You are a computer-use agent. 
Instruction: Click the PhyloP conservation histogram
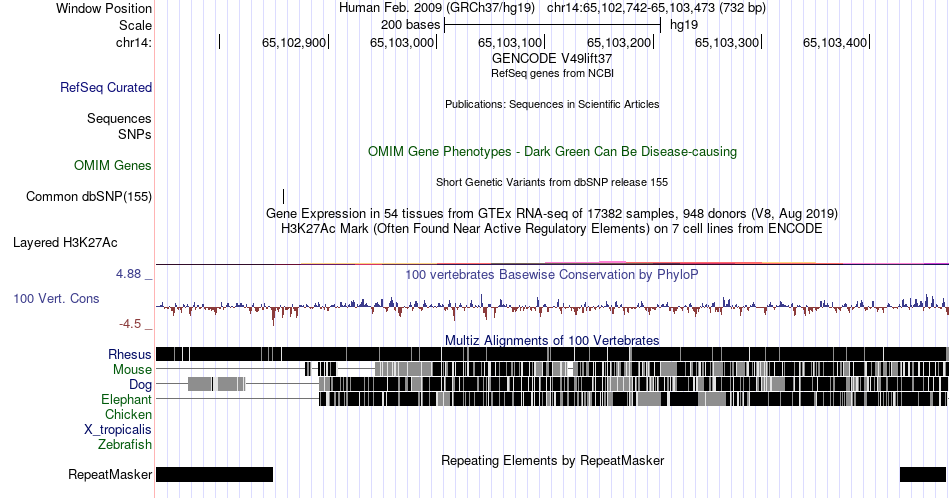pyautogui.click(x=552, y=306)
